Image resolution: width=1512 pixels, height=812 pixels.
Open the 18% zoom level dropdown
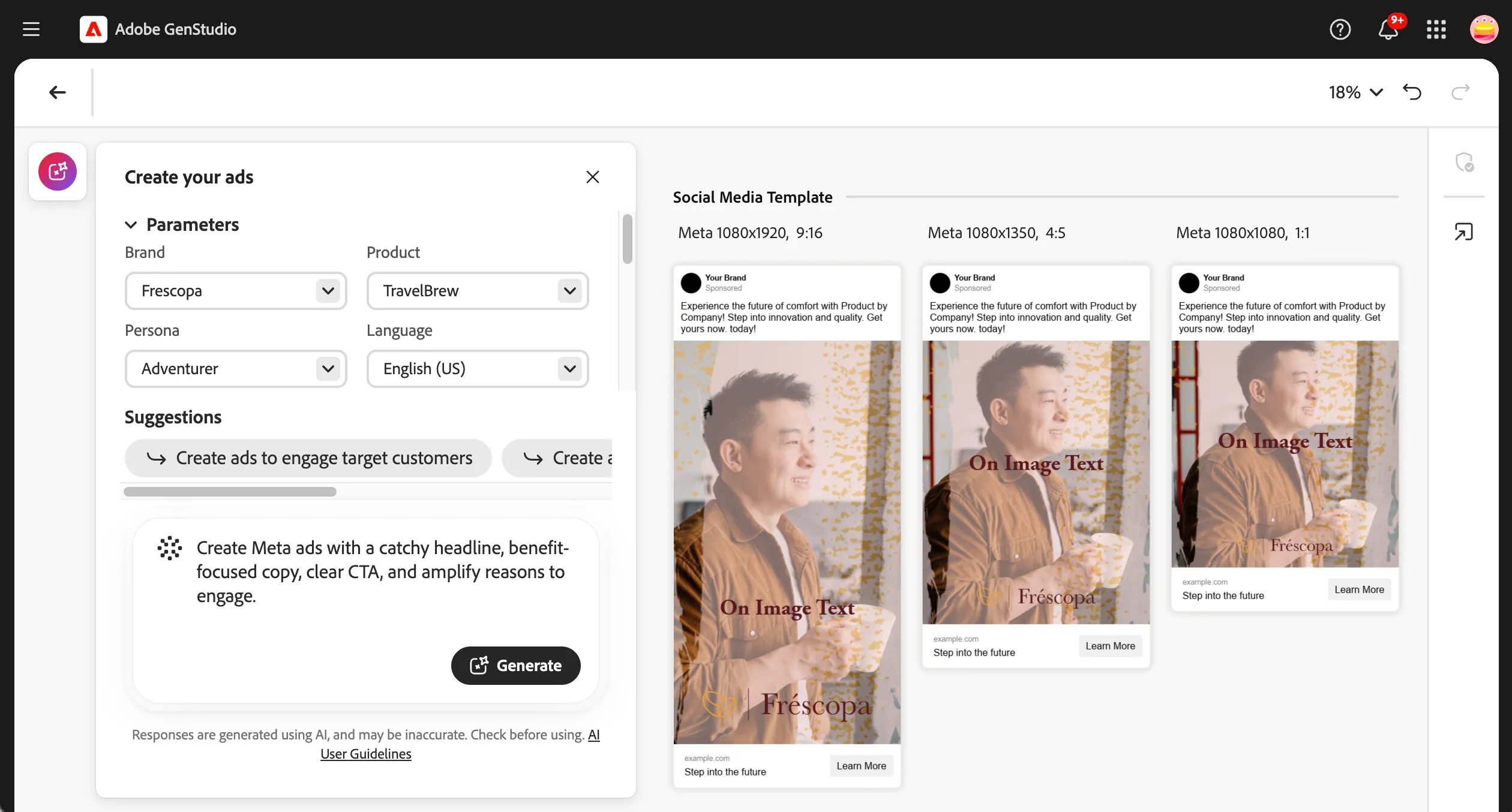point(1356,92)
